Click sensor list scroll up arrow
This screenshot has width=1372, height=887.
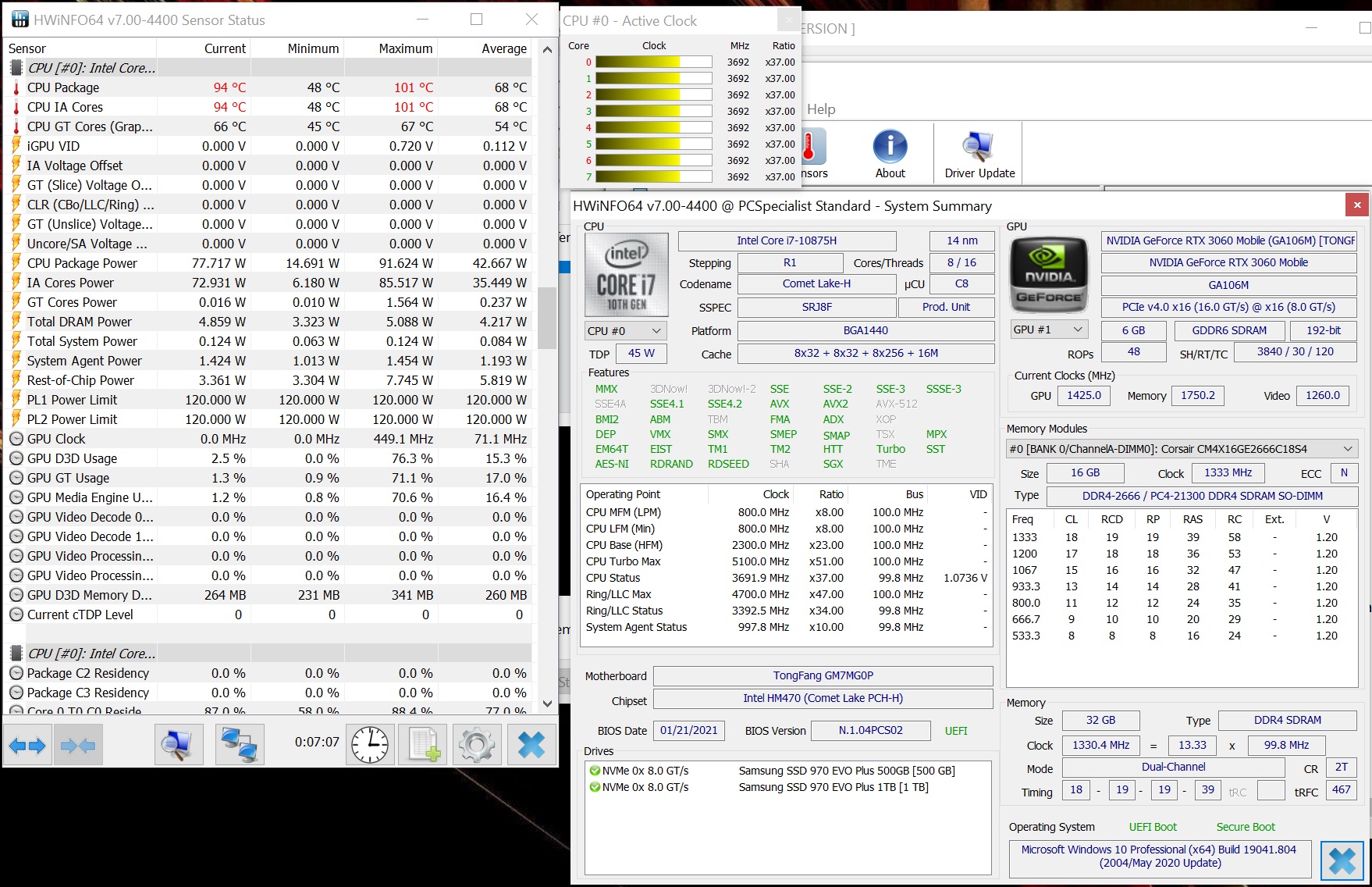coord(547,49)
